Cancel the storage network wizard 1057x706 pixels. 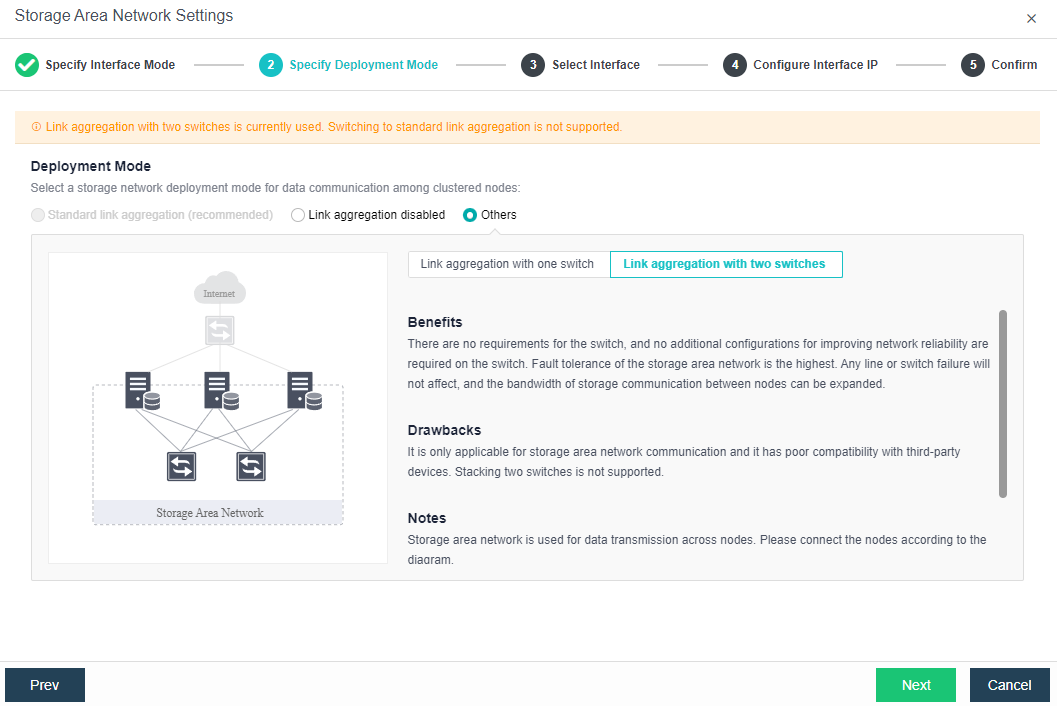point(1009,685)
